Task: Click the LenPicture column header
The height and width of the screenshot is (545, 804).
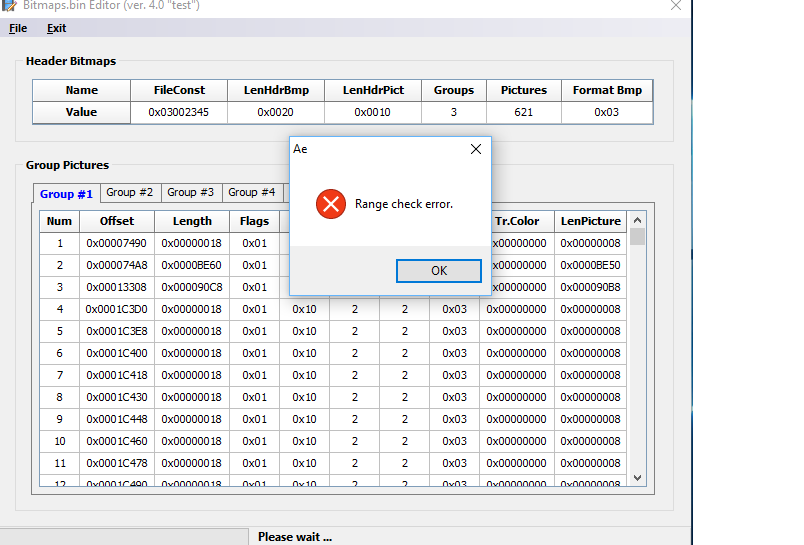Action: tap(590, 221)
